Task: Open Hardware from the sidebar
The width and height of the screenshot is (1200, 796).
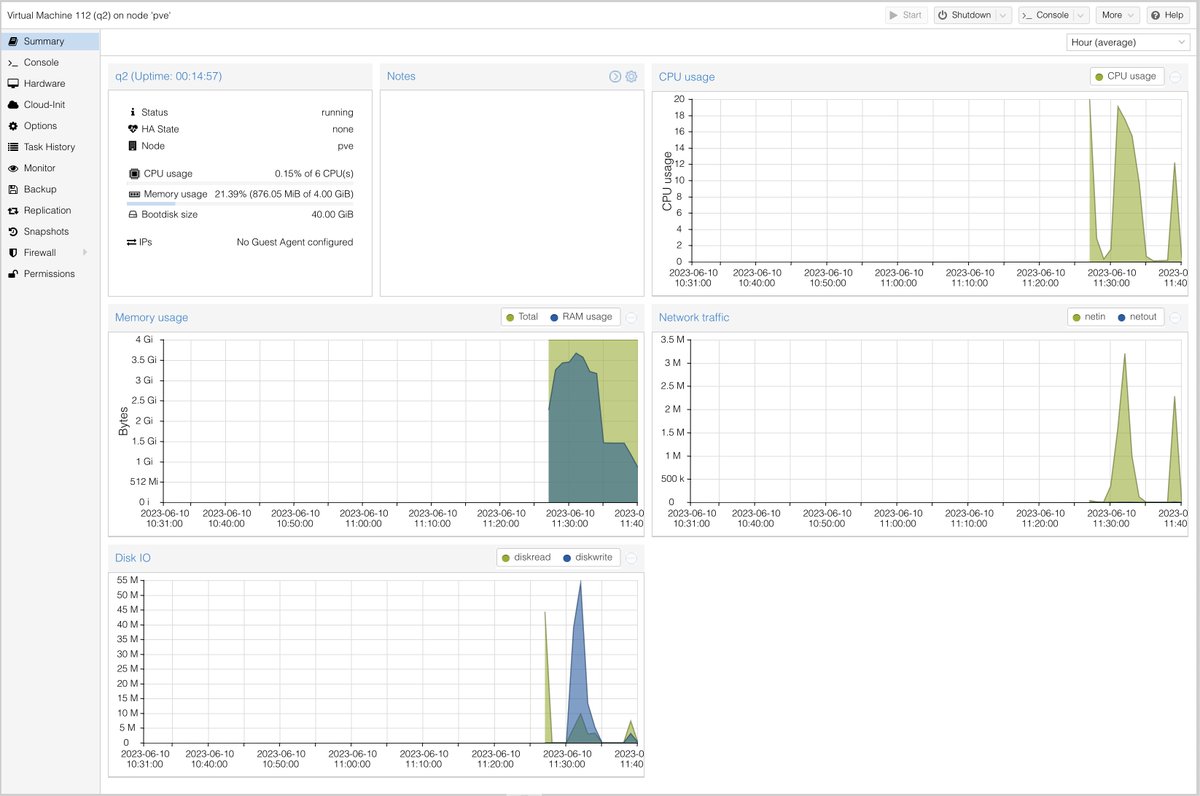Action: (x=44, y=84)
